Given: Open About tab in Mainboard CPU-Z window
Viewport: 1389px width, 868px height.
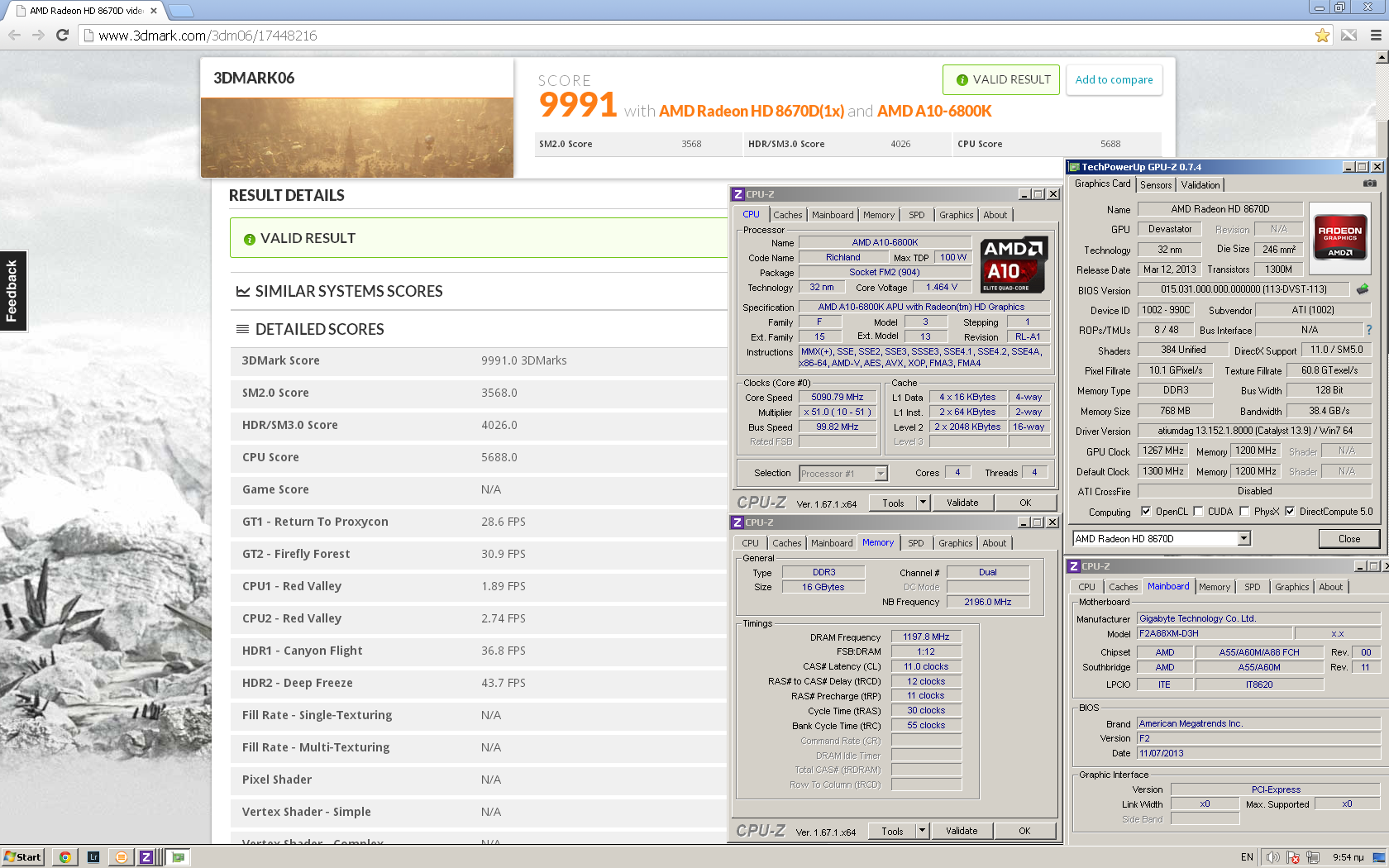Looking at the screenshot, I should click(1330, 587).
